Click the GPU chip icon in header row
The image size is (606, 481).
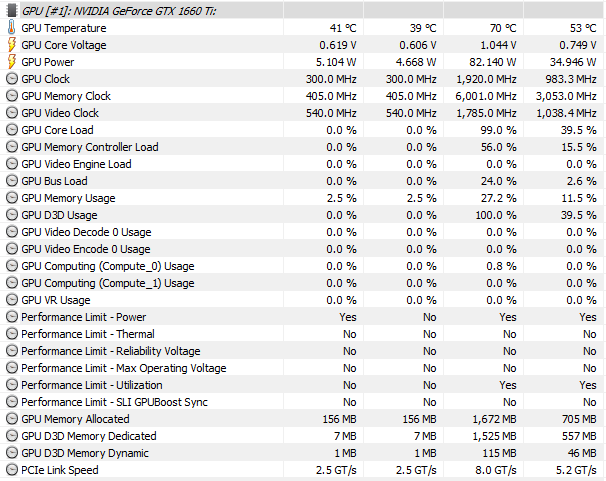[x=12, y=10]
